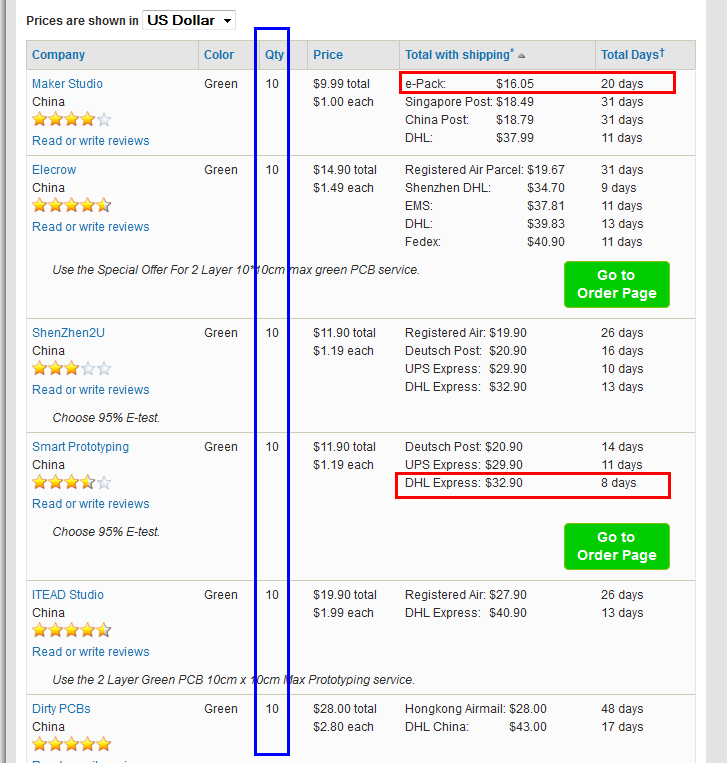Click the ascending sort arrow icon
The image size is (727, 763).
(521, 56)
